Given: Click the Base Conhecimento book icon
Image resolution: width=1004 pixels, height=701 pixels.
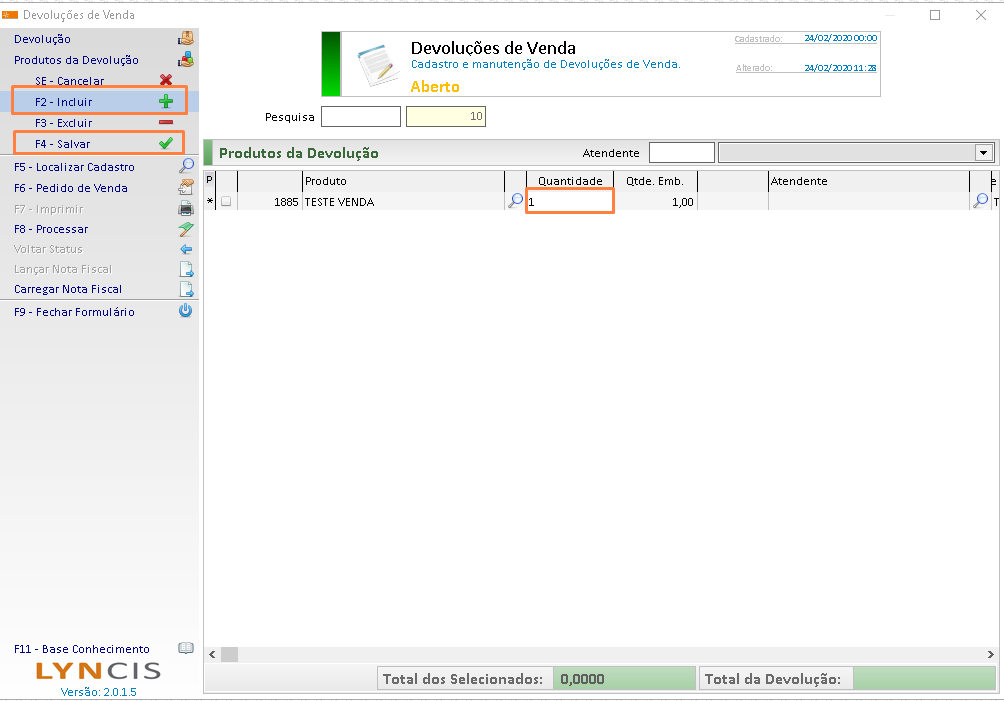Looking at the screenshot, I should [x=186, y=649].
